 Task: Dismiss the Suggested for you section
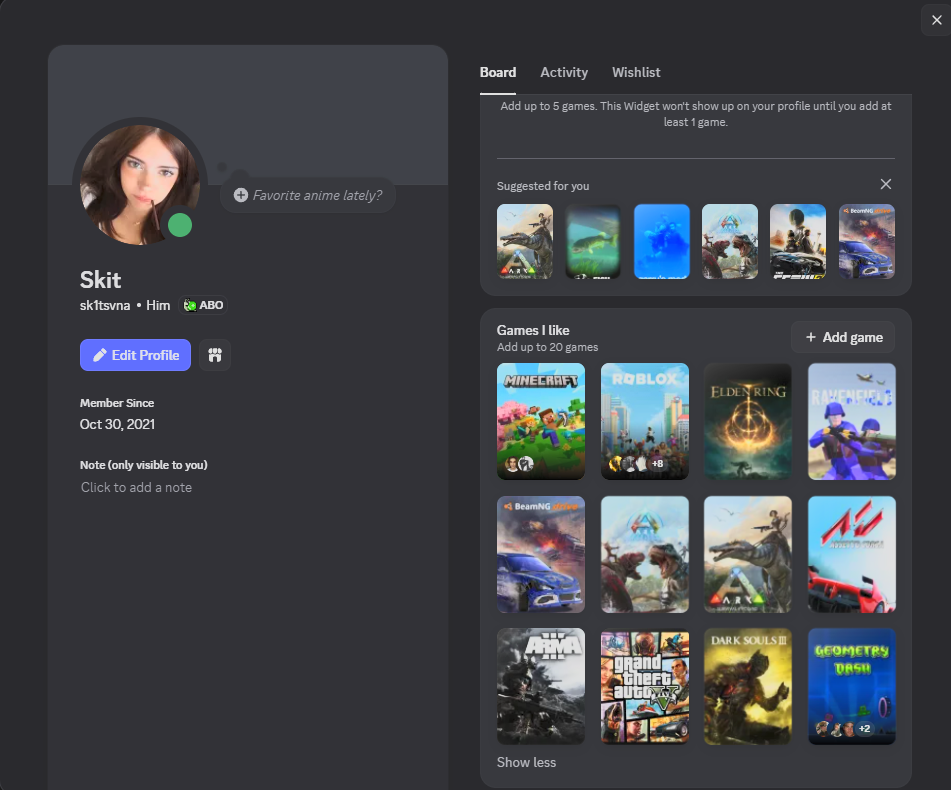(x=885, y=184)
